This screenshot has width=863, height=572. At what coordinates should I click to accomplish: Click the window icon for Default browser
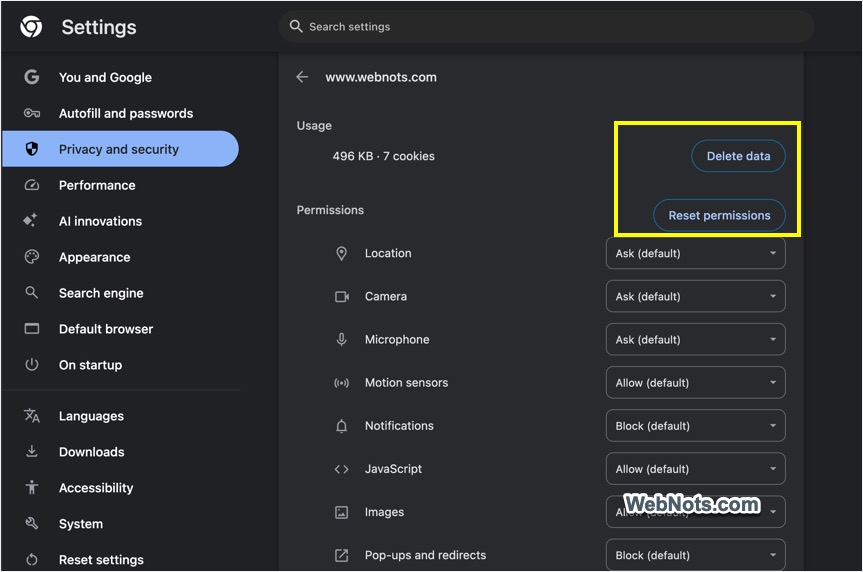coord(31,329)
